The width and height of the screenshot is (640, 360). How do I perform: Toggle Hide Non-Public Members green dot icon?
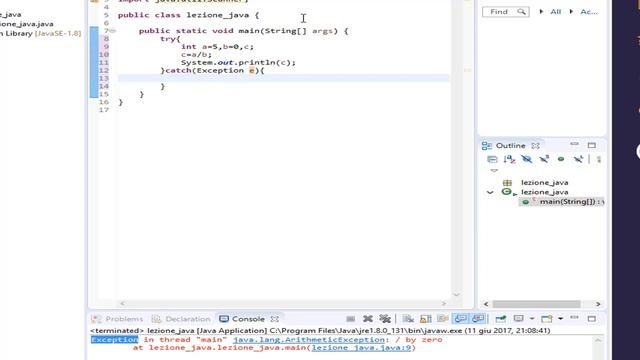click(561, 159)
